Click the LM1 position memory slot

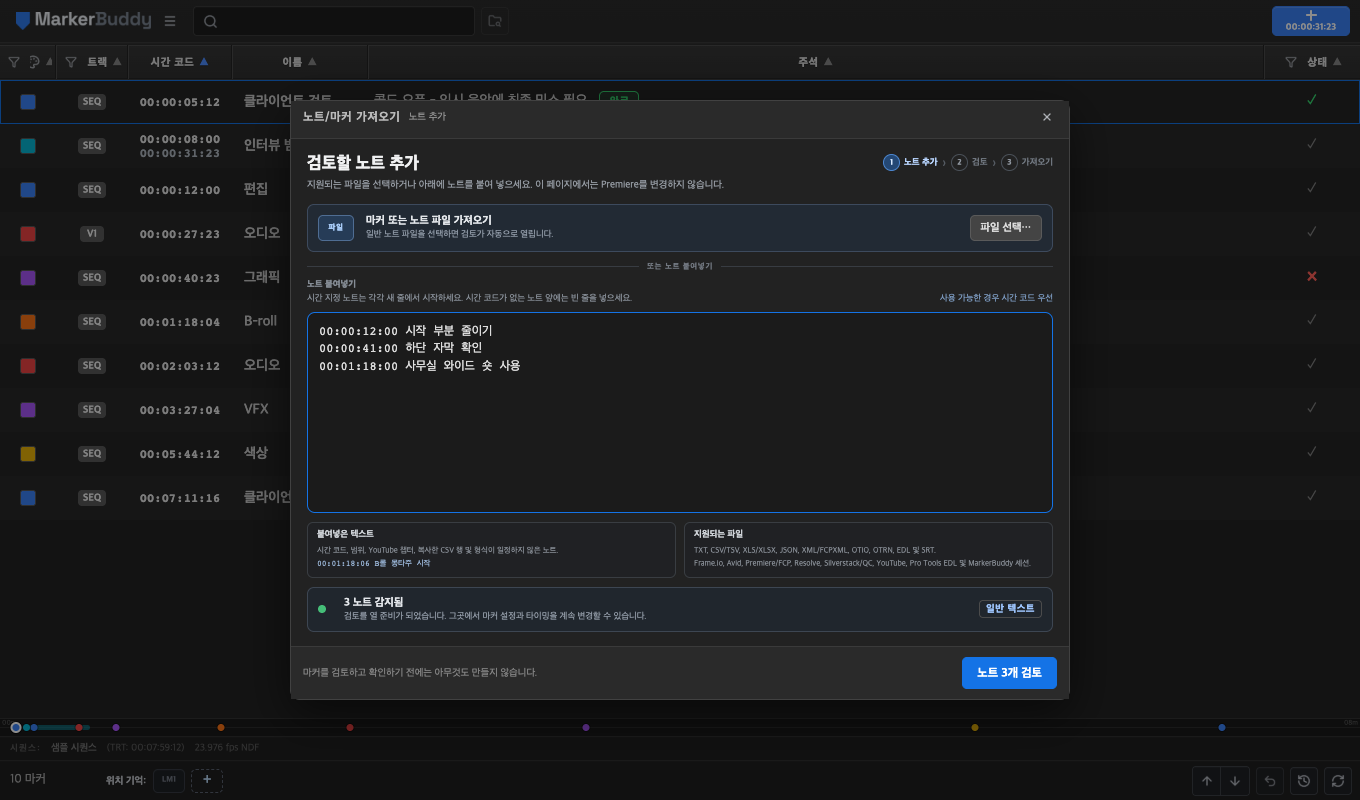click(x=169, y=780)
